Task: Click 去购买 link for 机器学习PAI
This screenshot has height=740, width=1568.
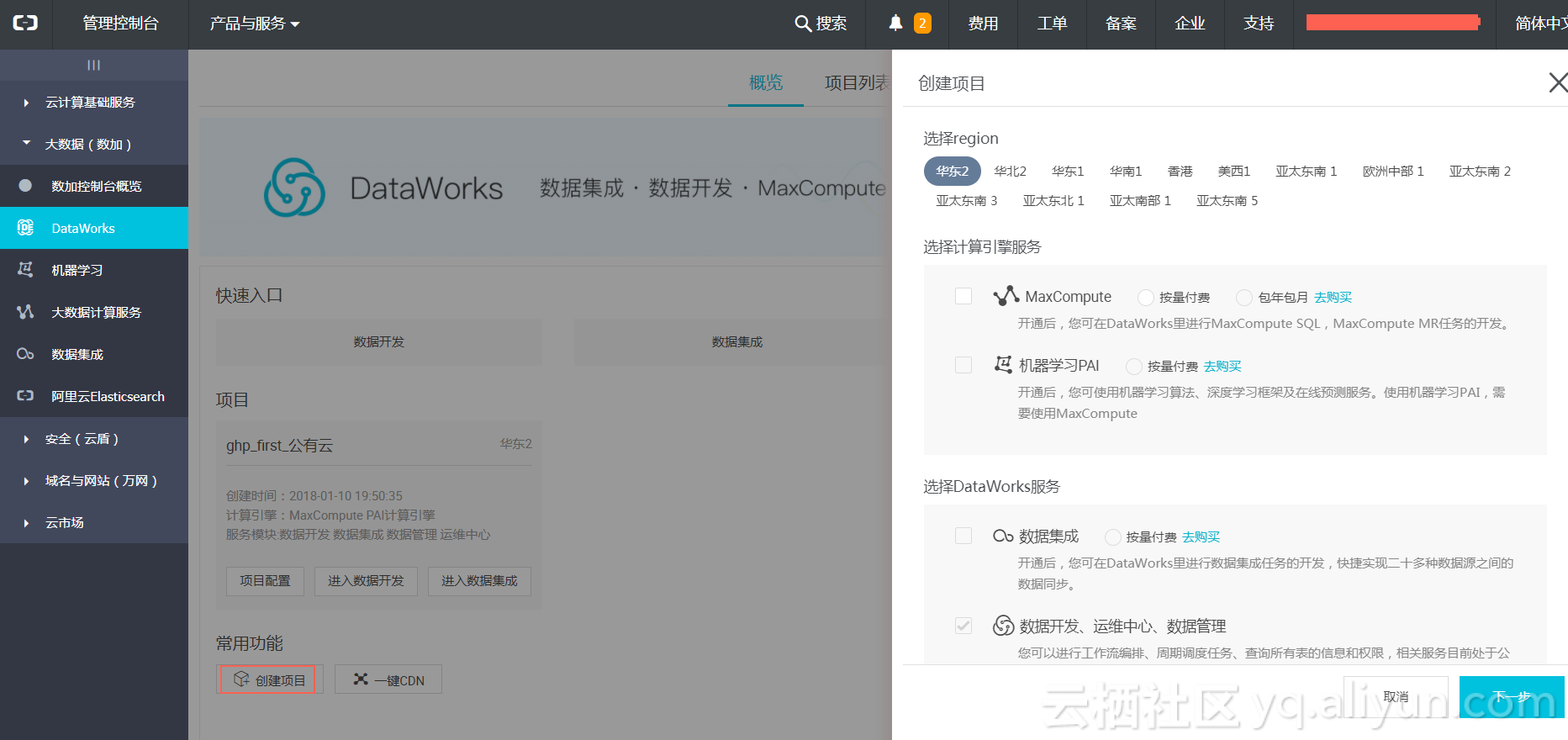Action: 1222,366
